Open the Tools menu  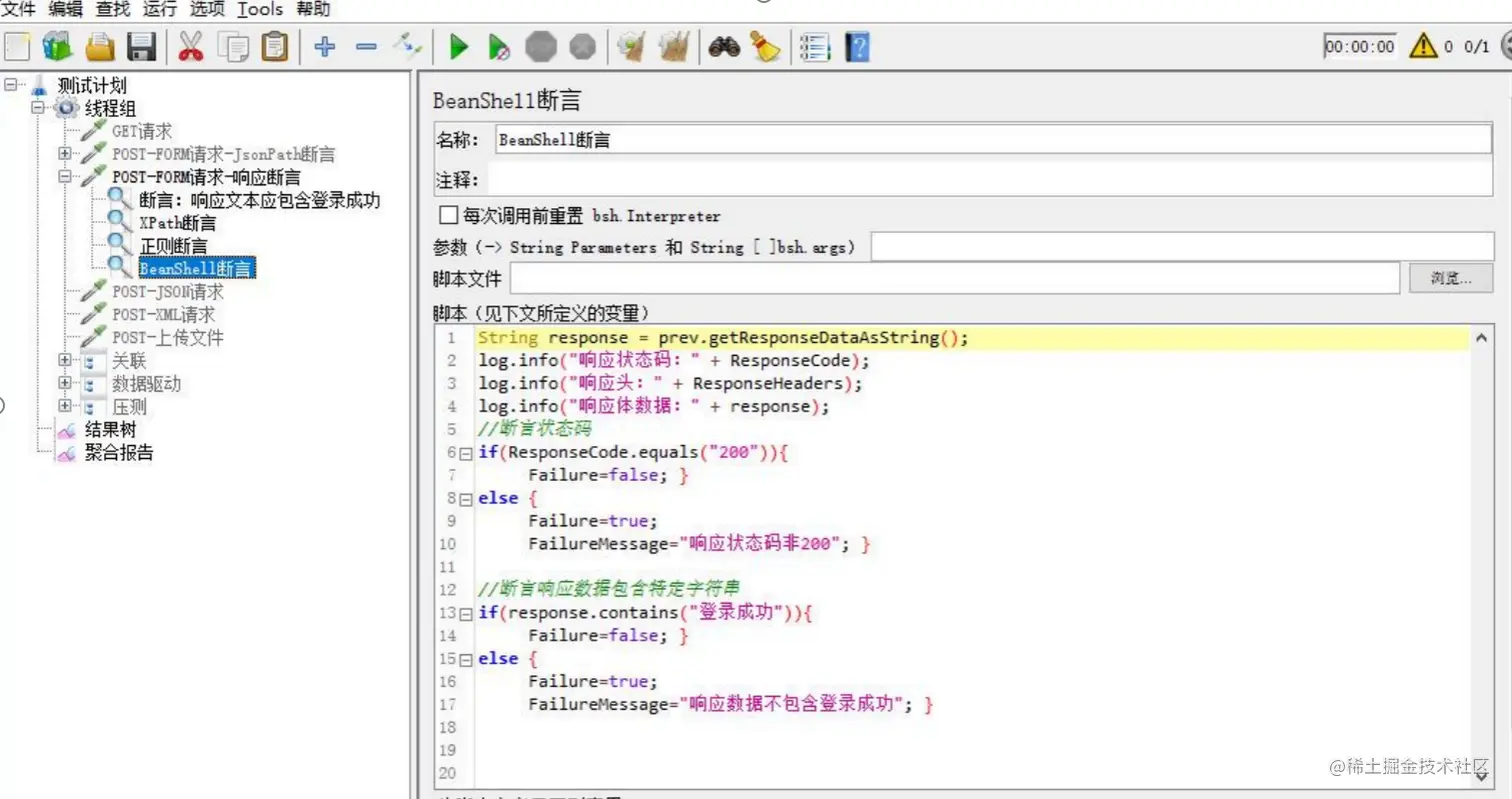[260, 10]
